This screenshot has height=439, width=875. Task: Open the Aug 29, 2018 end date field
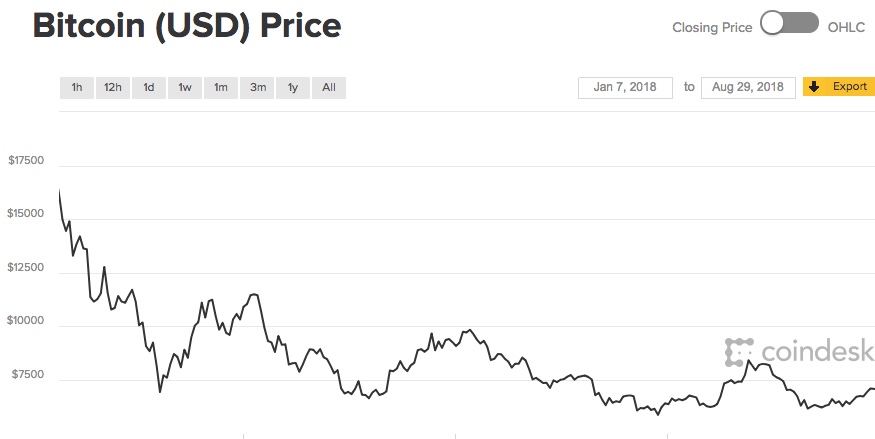click(748, 87)
